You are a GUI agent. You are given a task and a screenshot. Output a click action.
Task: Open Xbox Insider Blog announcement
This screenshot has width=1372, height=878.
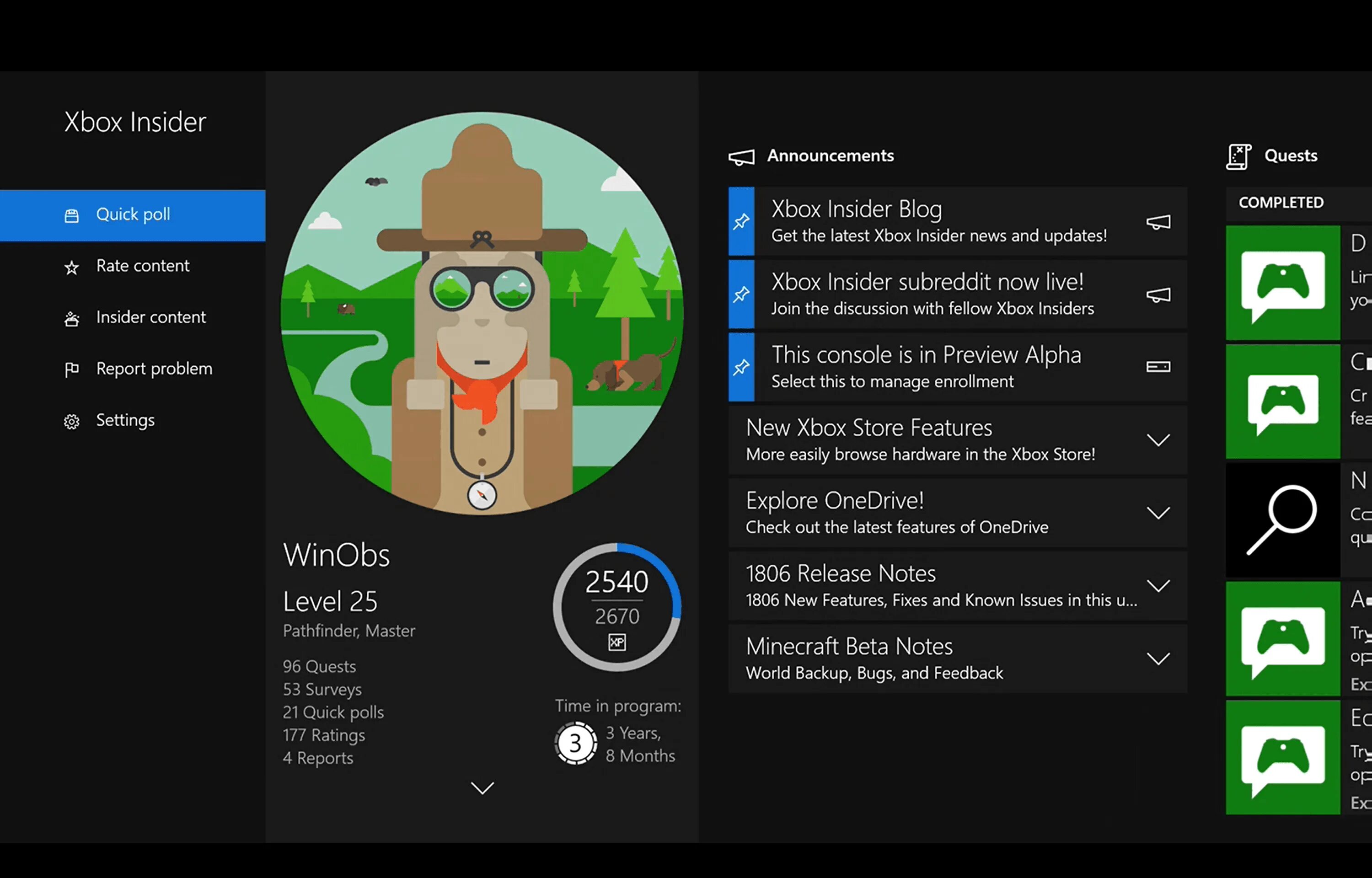(938, 221)
